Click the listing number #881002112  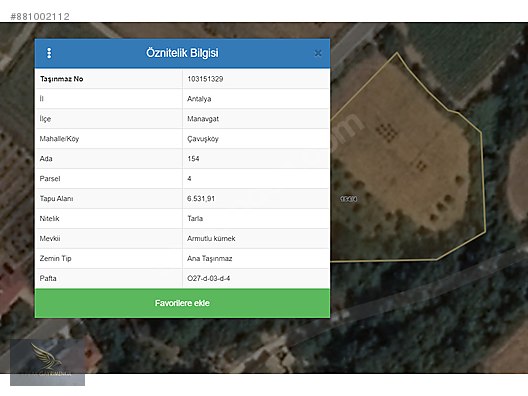click(x=40, y=16)
